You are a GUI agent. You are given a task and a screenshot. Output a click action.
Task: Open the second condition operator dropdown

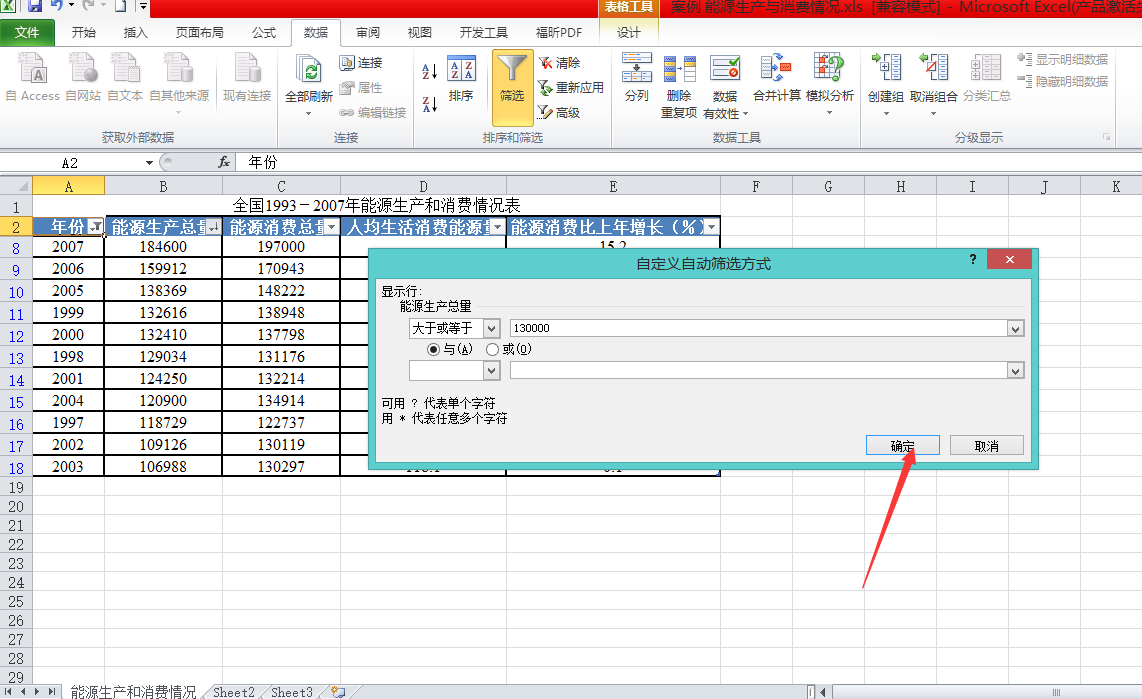pyautogui.click(x=491, y=371)
